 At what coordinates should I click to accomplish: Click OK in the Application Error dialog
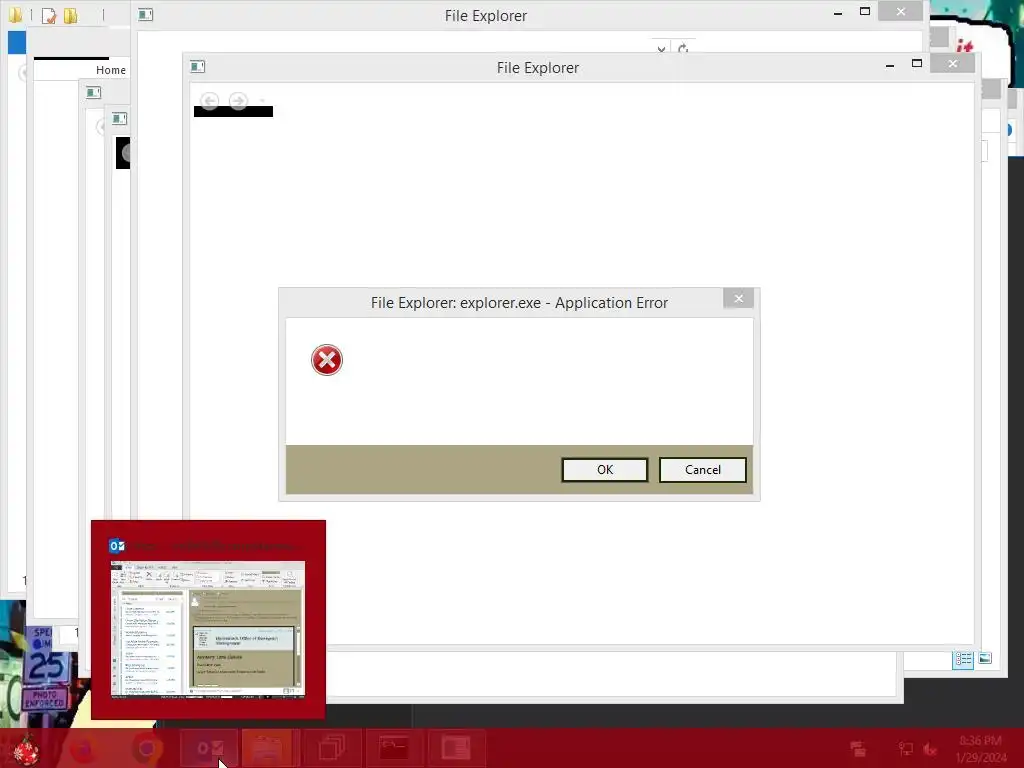[605, 470]
